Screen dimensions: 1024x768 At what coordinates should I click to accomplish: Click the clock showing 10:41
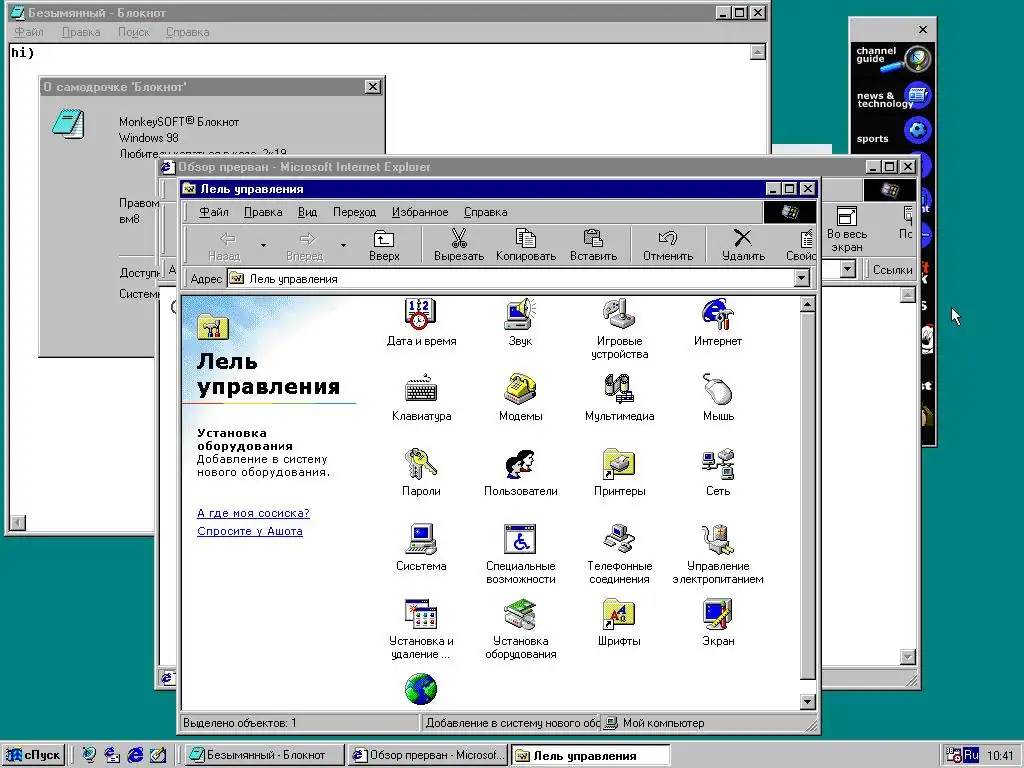click(x=1000, y=756)
